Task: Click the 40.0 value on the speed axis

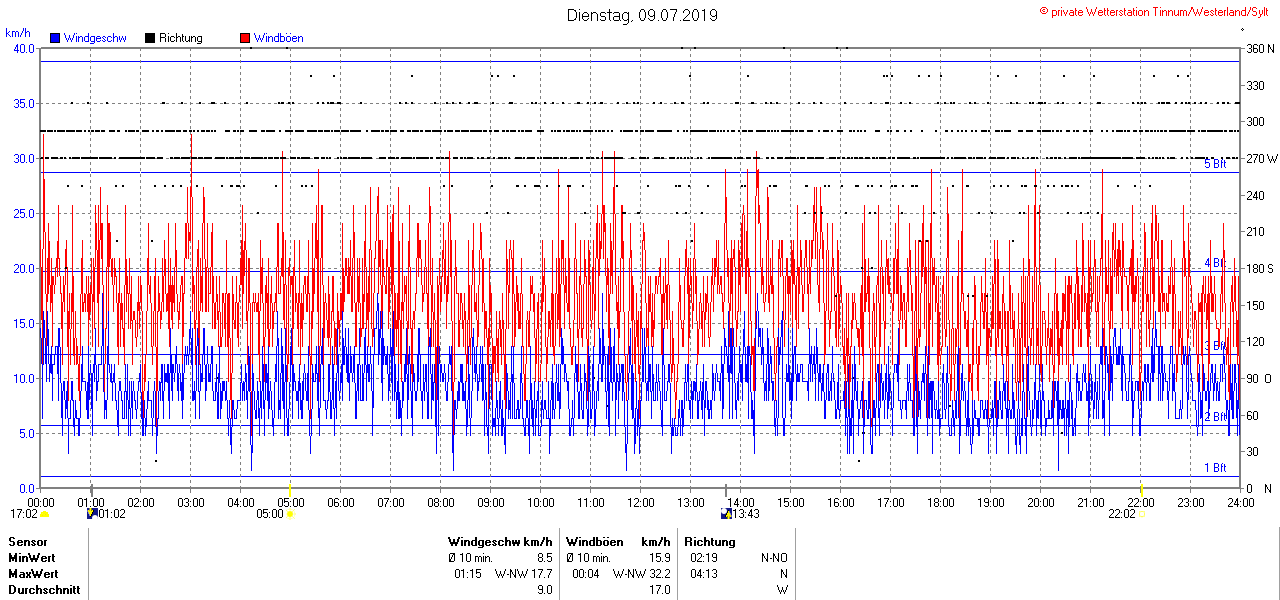Action: pos(22,49)
